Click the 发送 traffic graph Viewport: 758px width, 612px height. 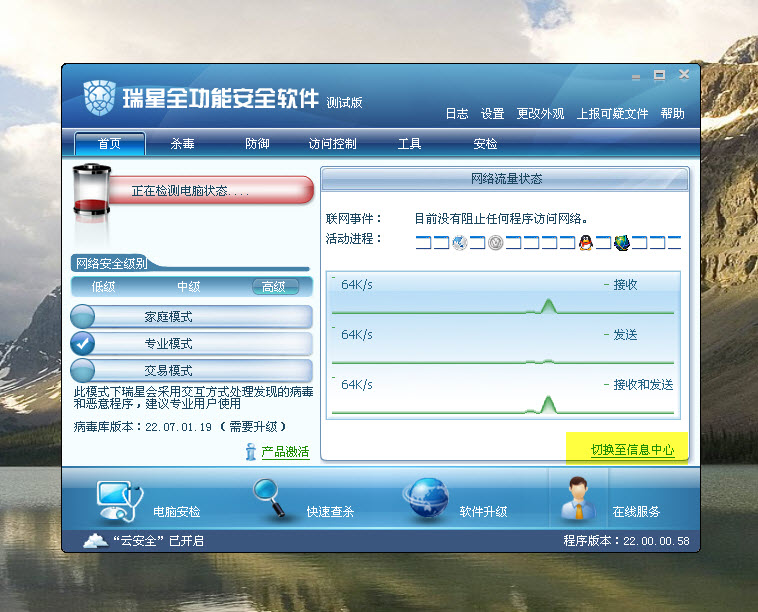coord(503,345)
